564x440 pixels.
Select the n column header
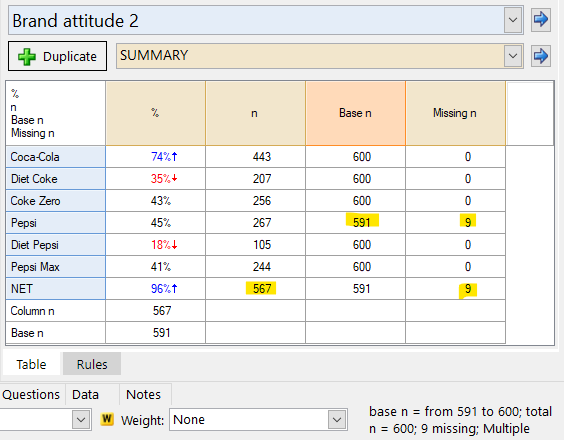(x=255, y=113)
